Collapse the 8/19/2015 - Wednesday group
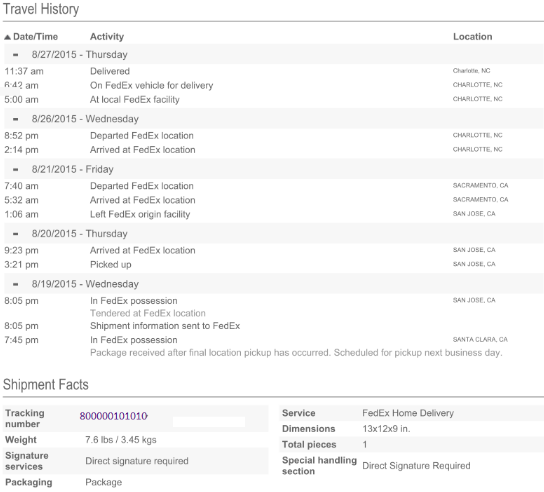The image size is (544, 492). pyautogui.click(x=16, y=284)
